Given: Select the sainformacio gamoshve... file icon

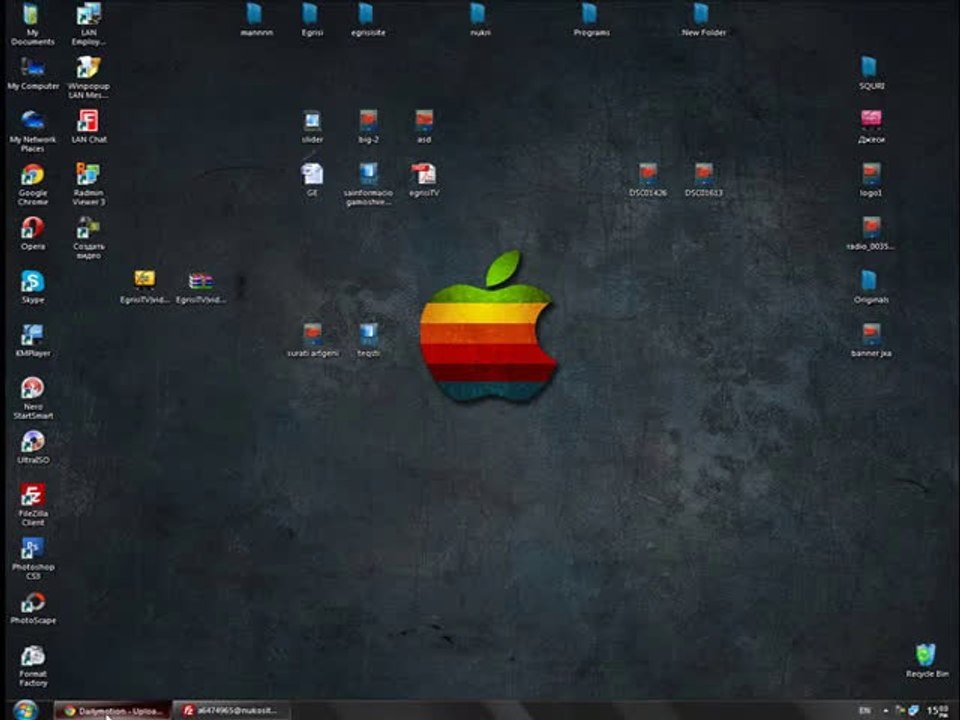Looking at the screenshot, I should coord(368,184).
